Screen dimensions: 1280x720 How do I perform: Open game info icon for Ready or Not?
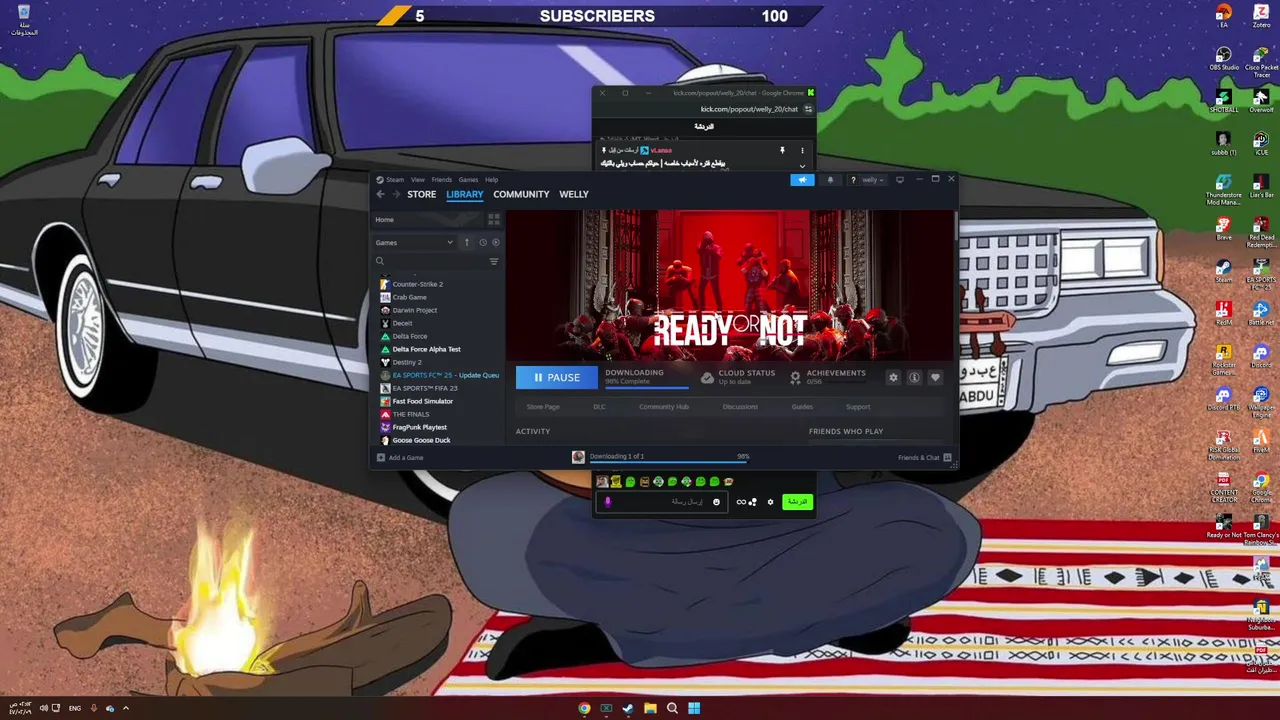click(914, 377)
